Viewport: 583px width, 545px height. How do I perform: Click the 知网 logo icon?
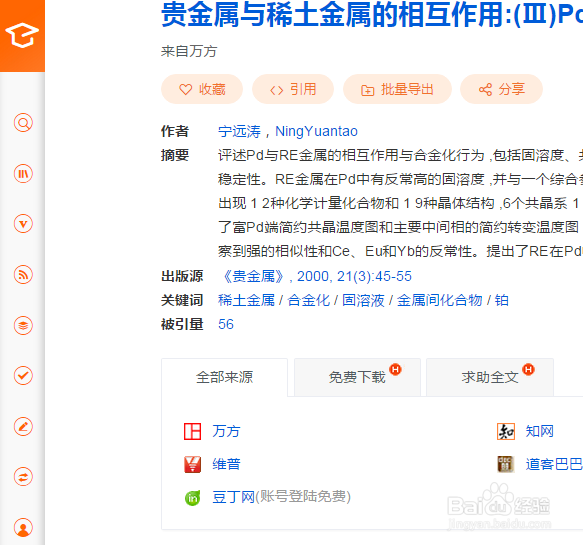coord(506,432)
